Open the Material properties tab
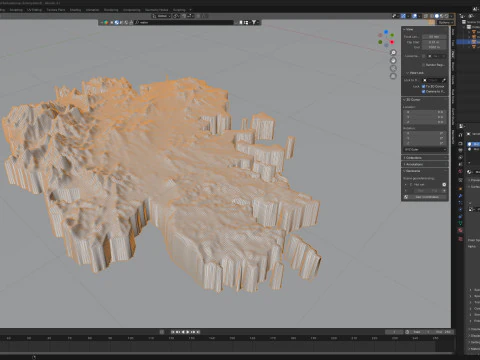This screenshot has height=360, width=480. [x=461, y=230]
